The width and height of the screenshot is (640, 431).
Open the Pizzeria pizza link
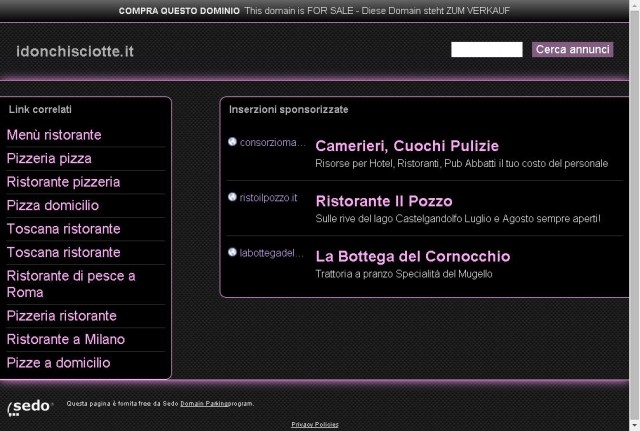pyautogui.click(x=49, y=158)
